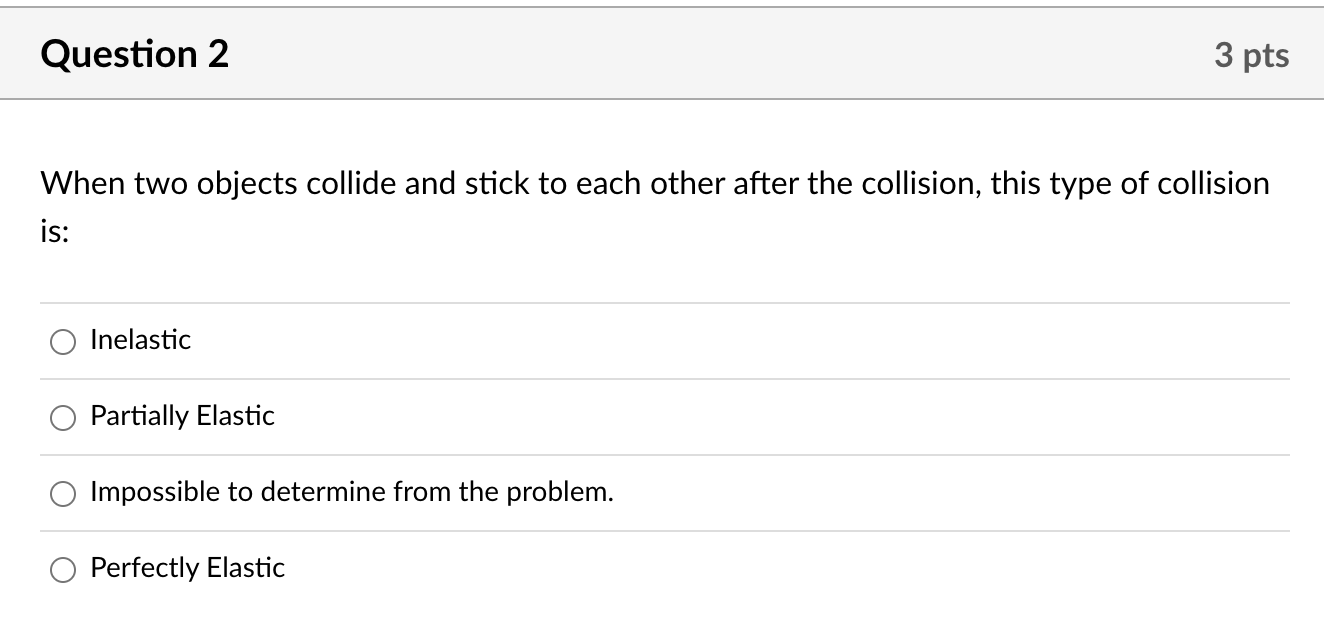The height and width of the screenshot is (640, 1324).
Task: Click the 3 pts points label
Action: pos(1252,56)
